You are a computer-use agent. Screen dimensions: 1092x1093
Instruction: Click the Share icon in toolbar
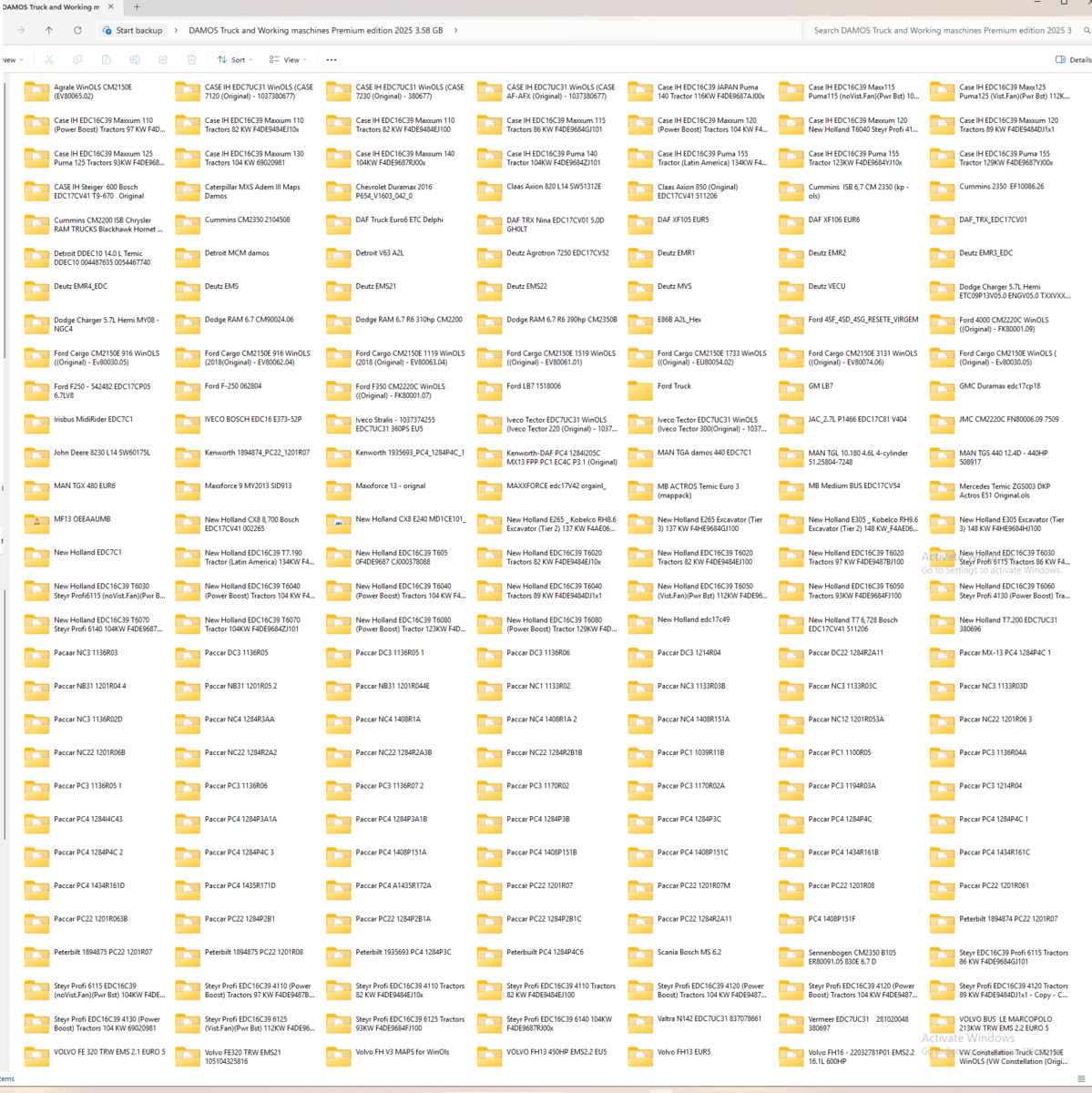point(163,60)
